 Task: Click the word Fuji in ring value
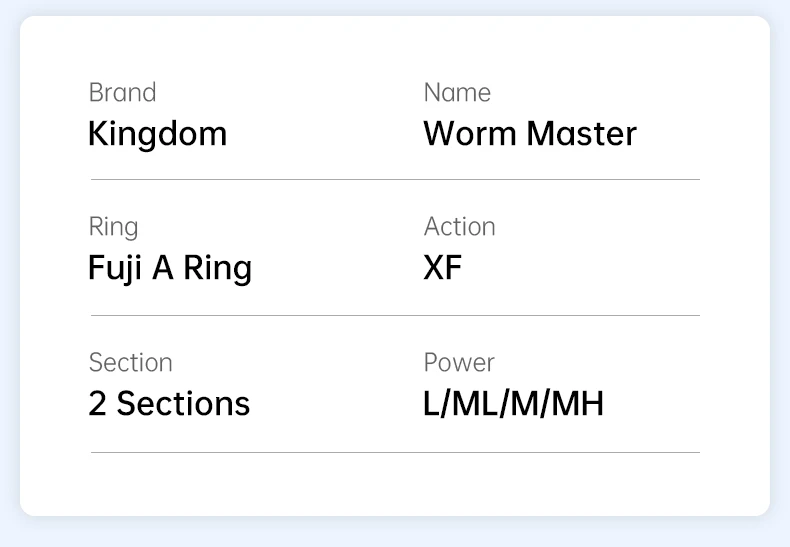tap(114, 269)
